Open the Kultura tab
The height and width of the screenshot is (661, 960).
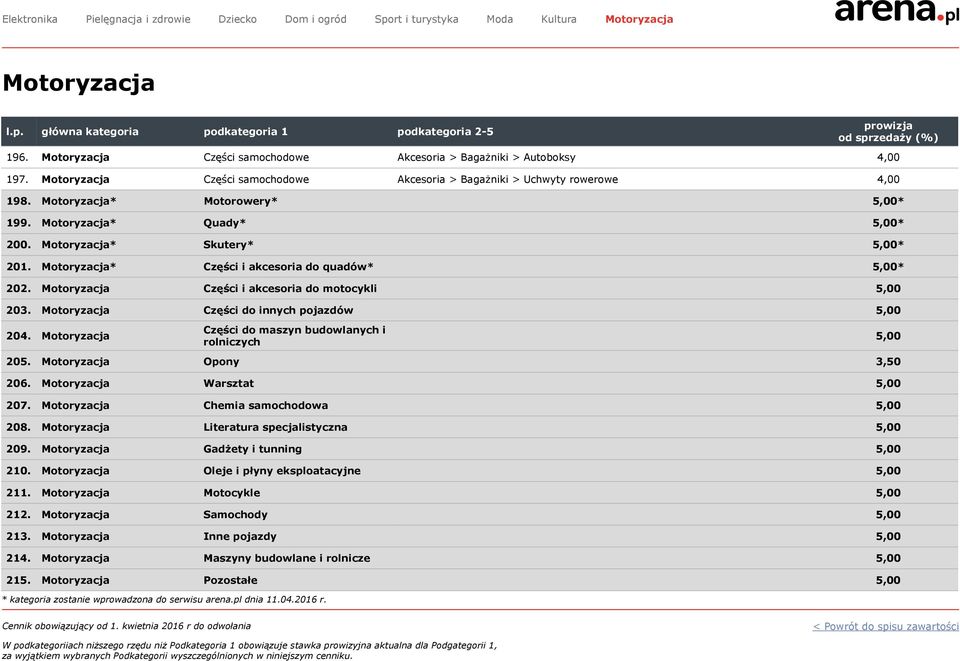(x=558, y=19)
